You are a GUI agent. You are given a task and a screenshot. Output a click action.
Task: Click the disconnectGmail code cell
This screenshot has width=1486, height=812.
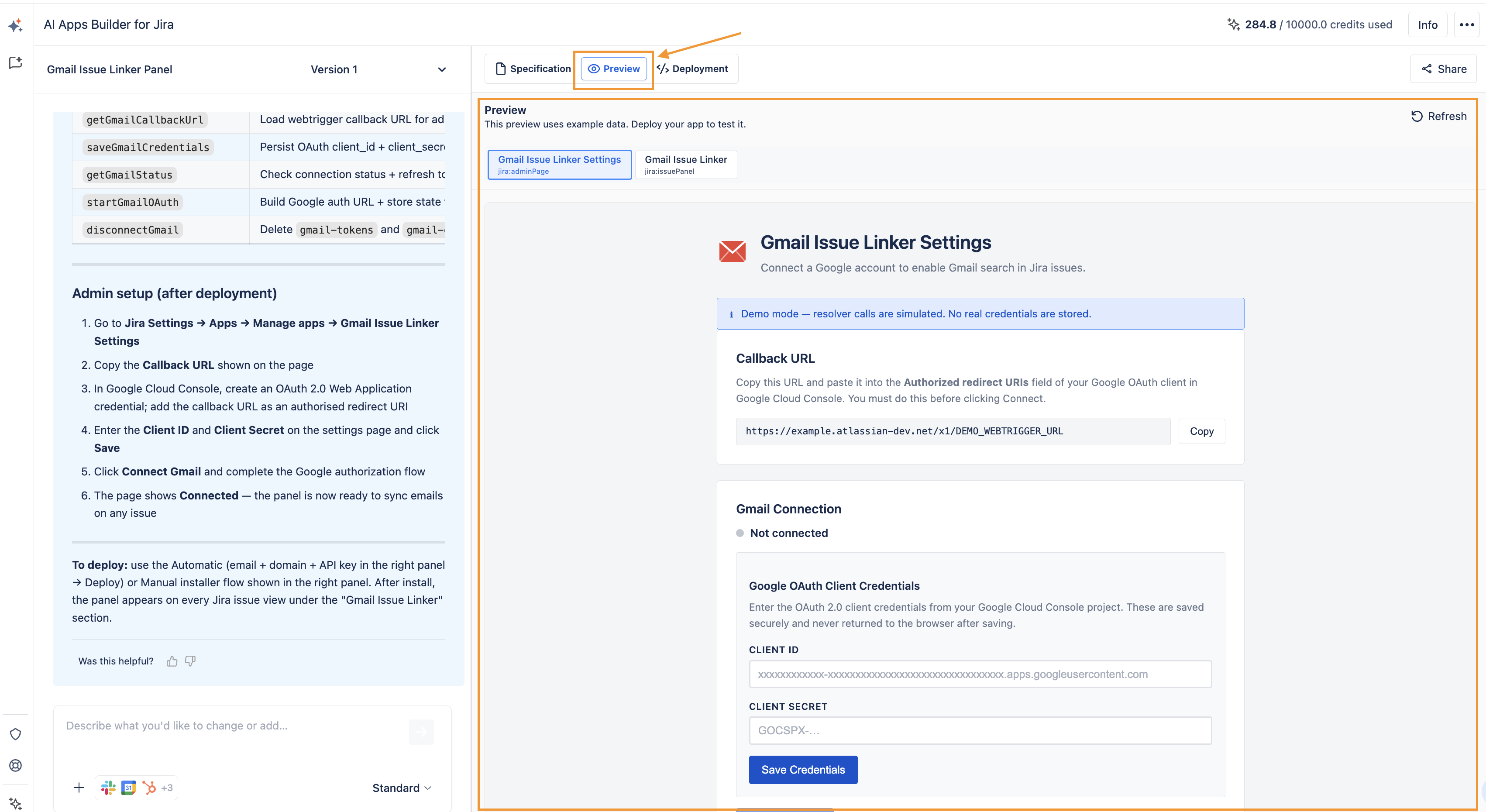point(133,230)
